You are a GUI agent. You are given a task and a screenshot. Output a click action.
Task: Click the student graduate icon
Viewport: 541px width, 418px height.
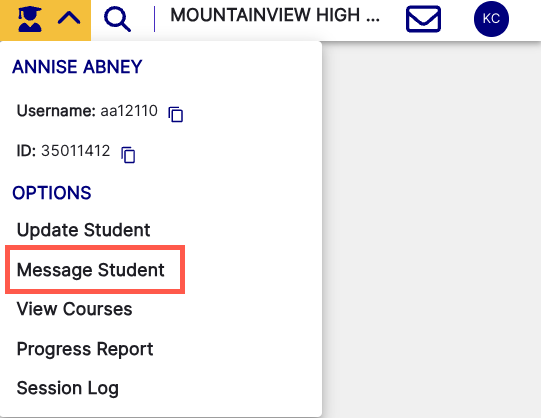click(x=30, y=19)
